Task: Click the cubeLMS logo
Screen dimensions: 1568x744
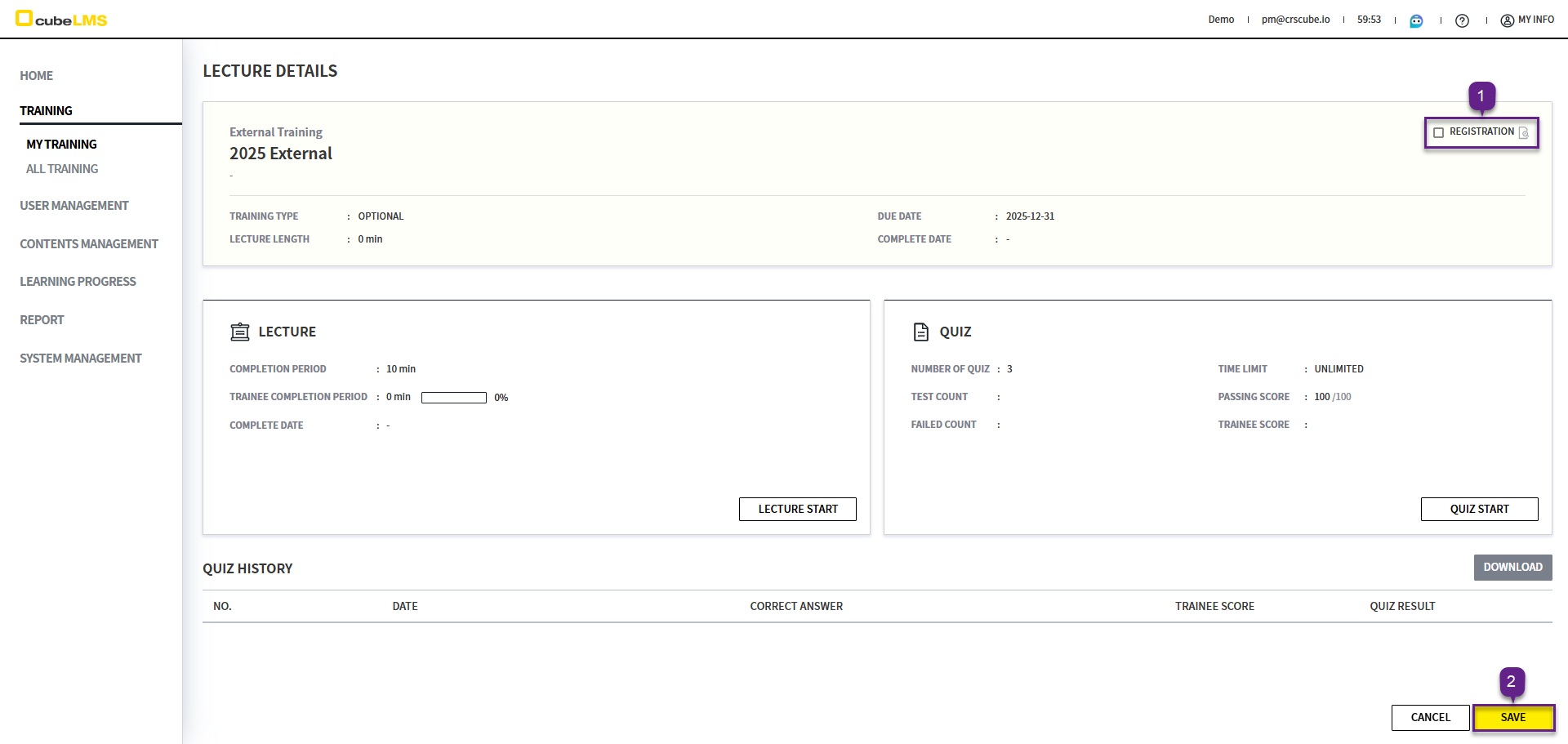Action: coord(62,19)
